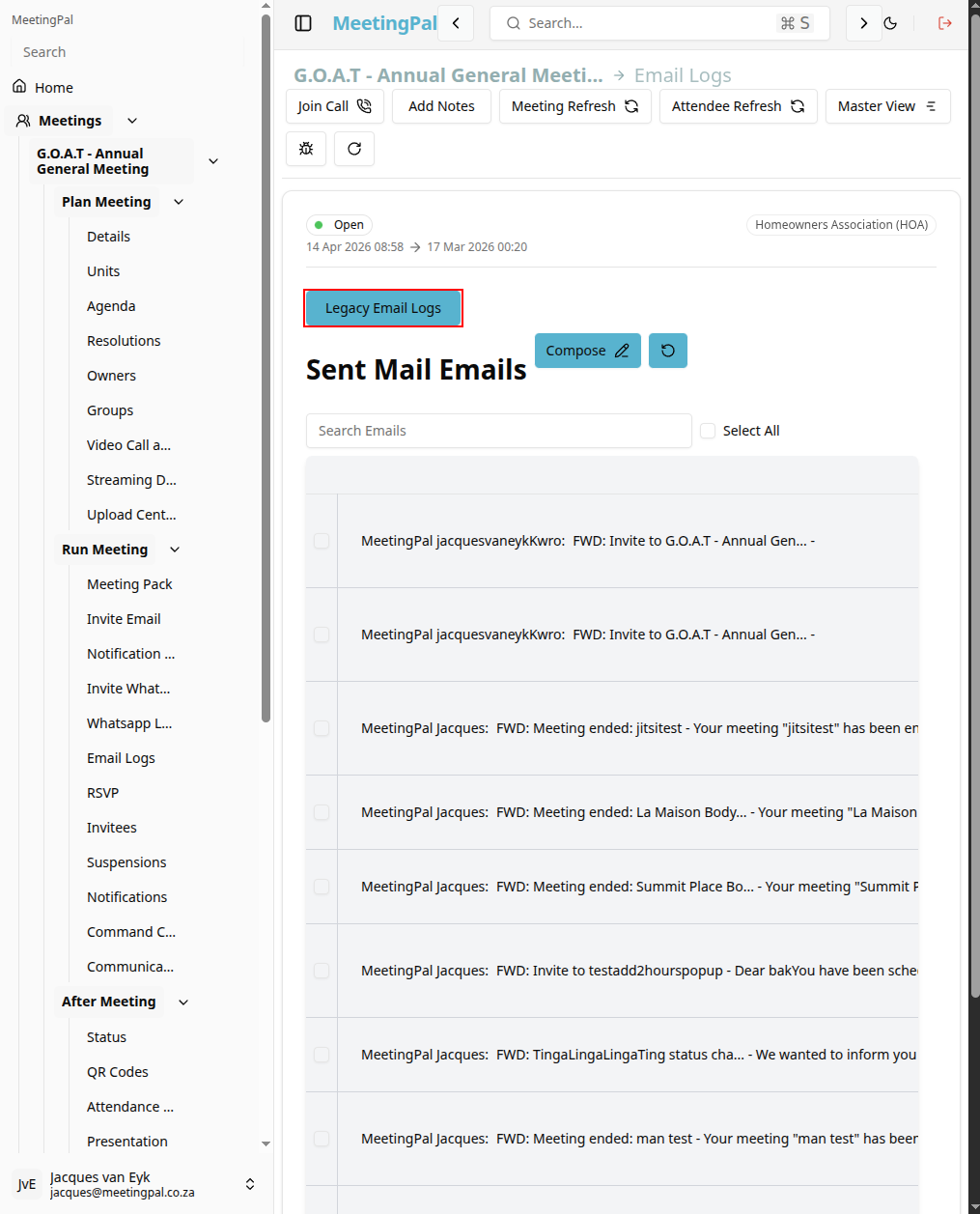Open RSVP in sidebar
The width and height of the screenshot is (980, 1214).
click(x=102, y=793)
